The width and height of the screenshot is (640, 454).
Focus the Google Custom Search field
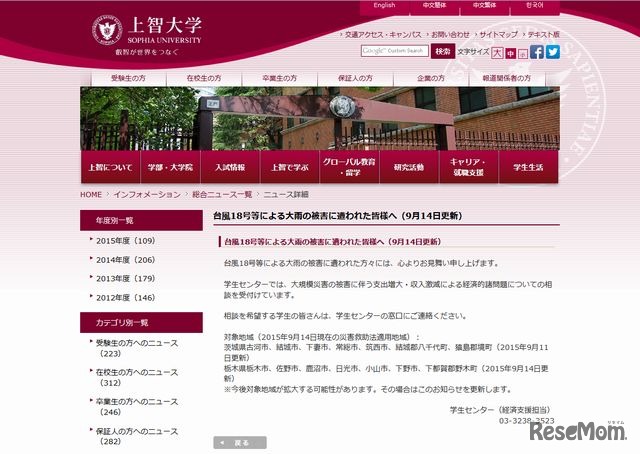(x=395, y=51)
